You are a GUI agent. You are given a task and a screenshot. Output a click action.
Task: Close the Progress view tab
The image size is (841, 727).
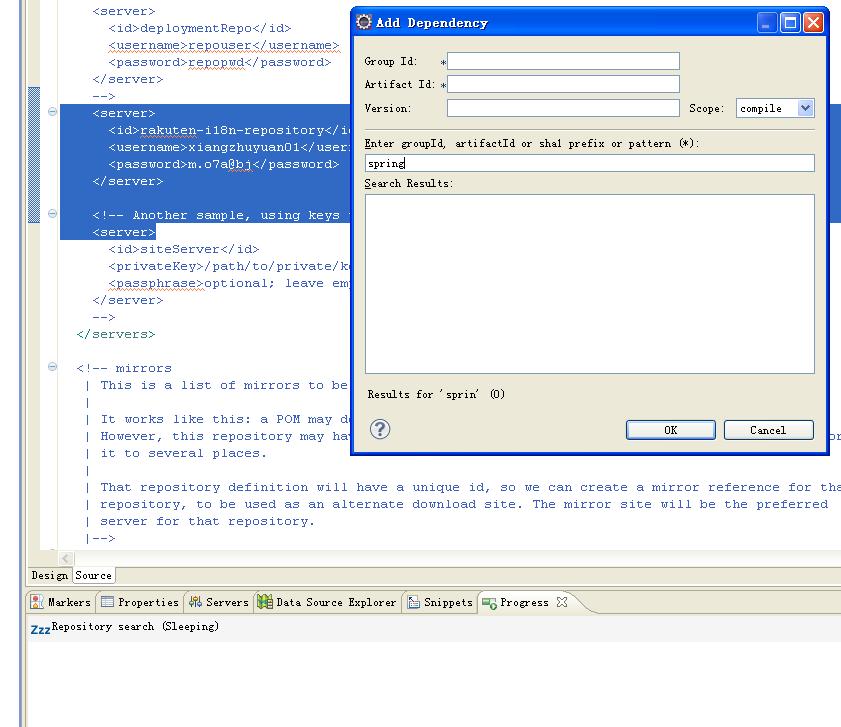pos(562,602)
